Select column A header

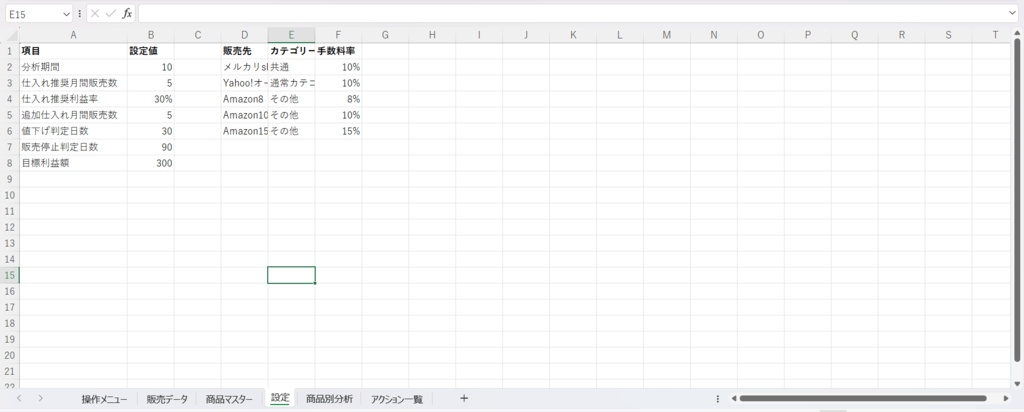point(73,35)
